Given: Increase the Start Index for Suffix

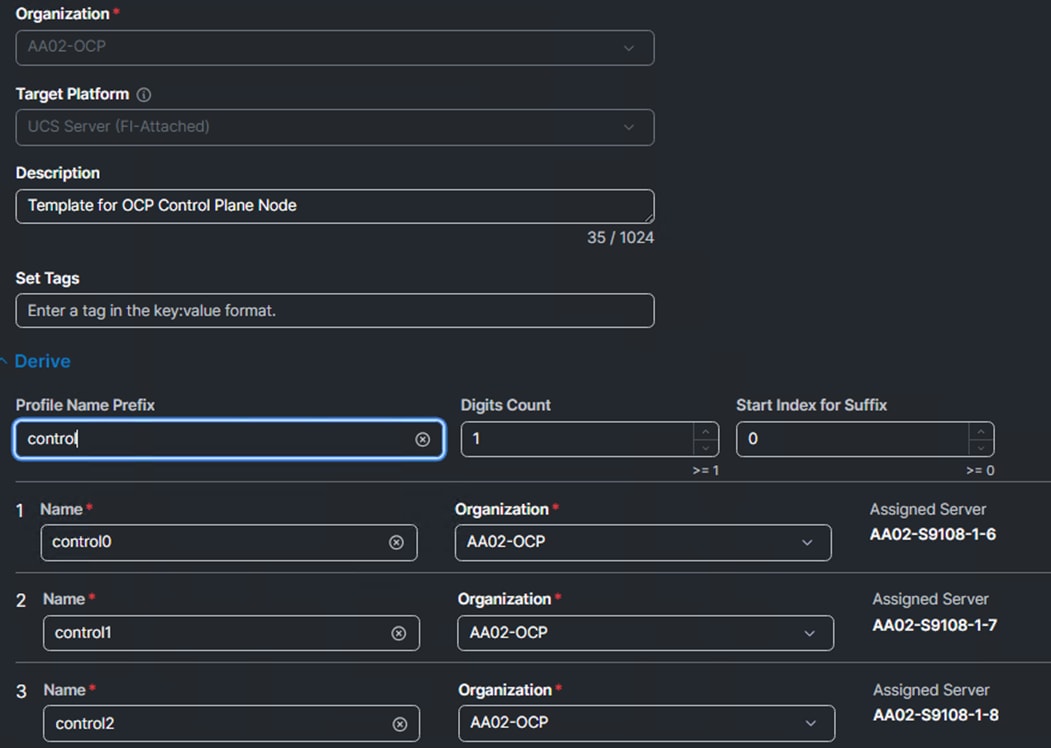Looking at the screenshot, I should click(981, 431).
